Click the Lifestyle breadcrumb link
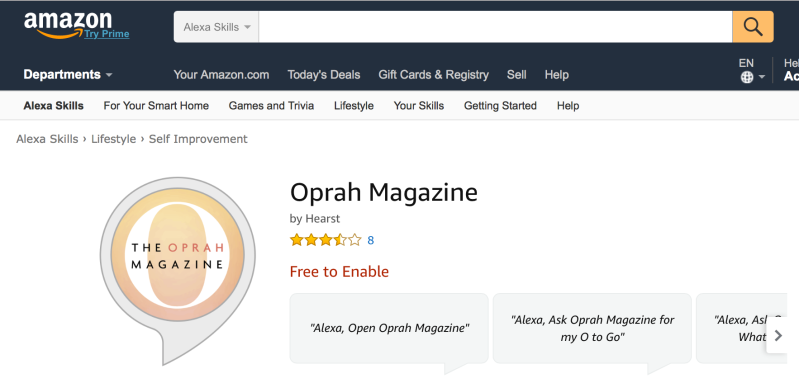Viewport: 799px width, 388px height. (114, 139)
